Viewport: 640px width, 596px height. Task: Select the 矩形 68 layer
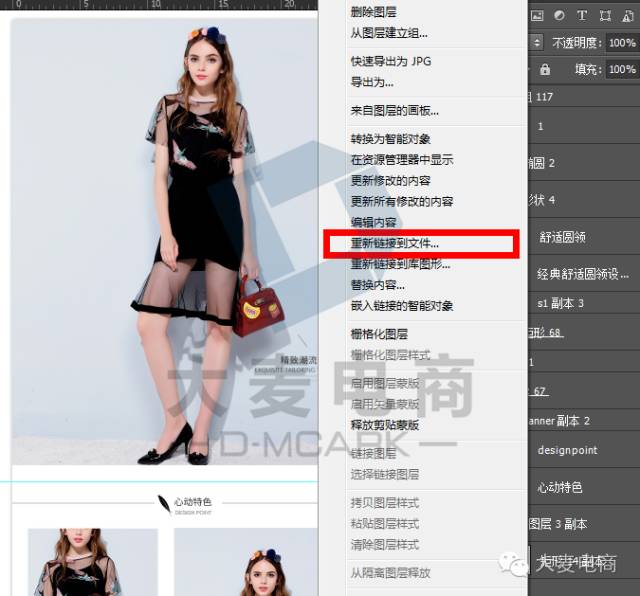(584, 333)
